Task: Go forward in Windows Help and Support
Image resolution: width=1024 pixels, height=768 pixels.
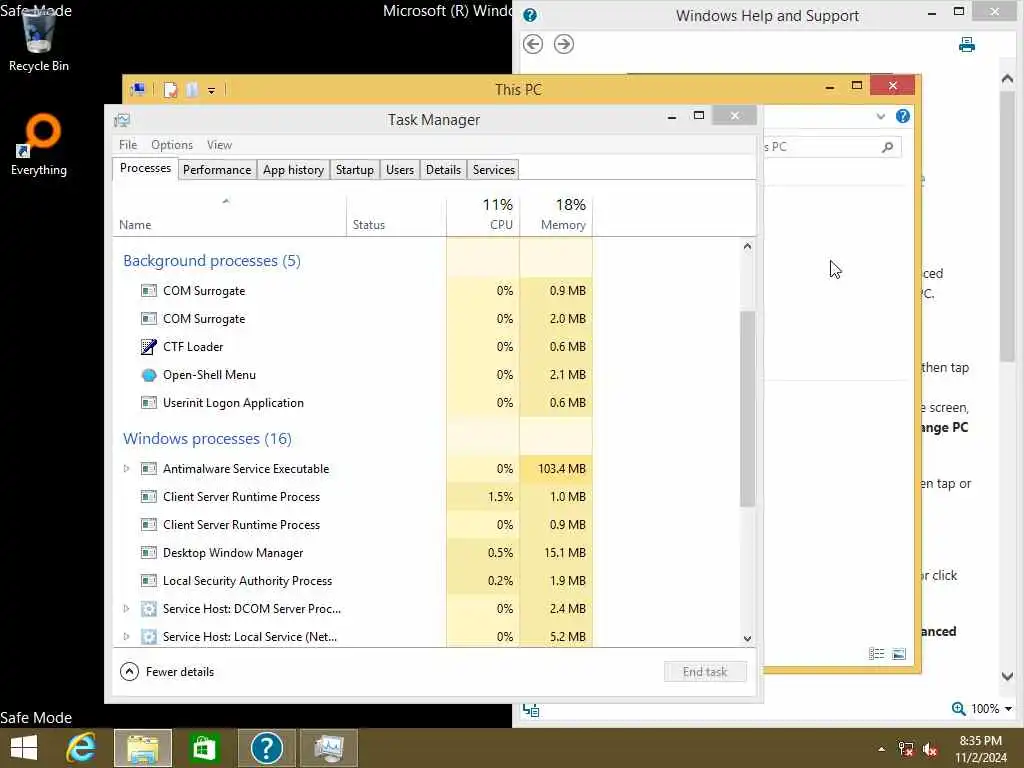Action: (564, 44)
